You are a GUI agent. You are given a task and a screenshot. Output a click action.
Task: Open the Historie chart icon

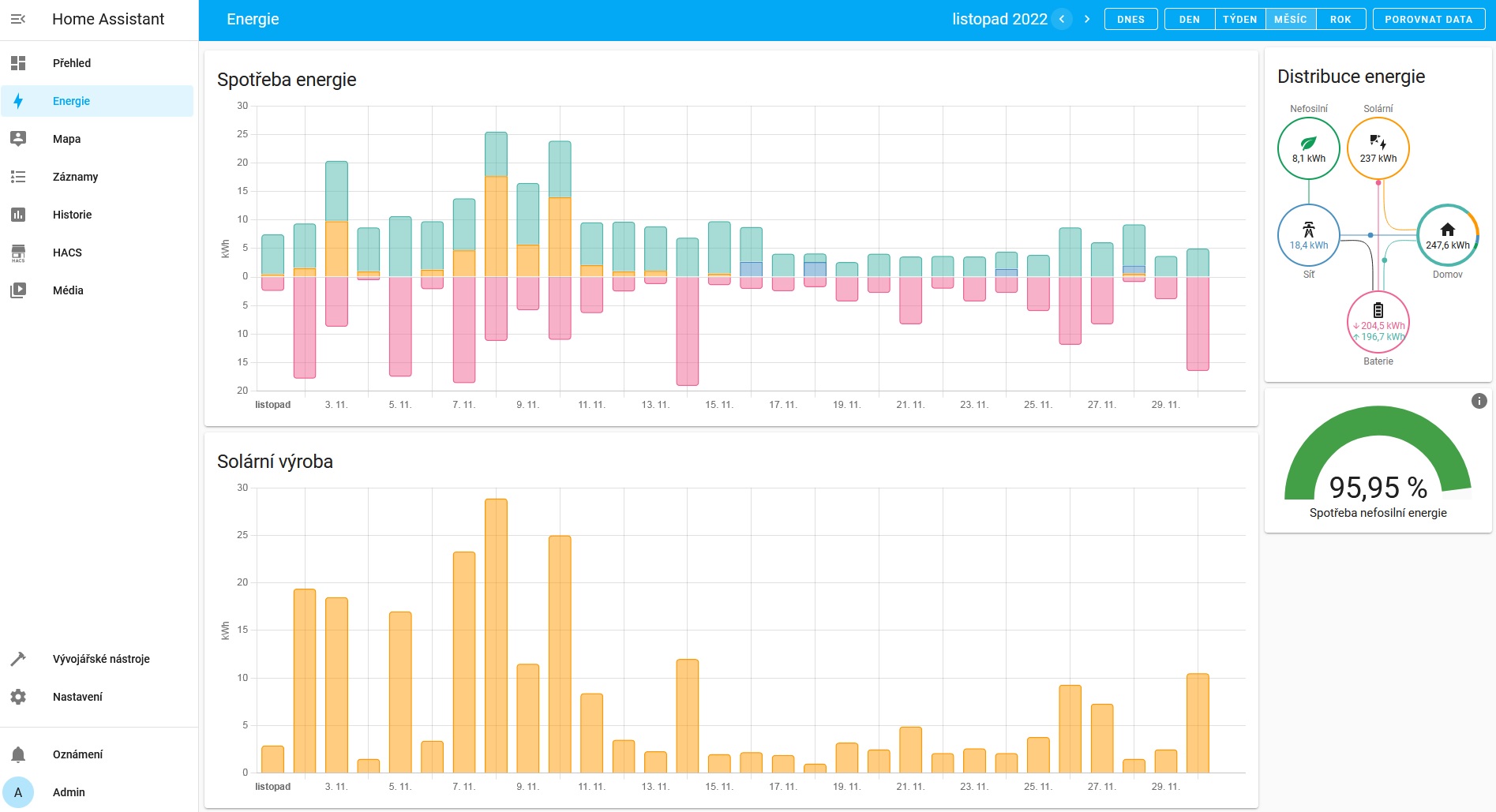point(18,215)
